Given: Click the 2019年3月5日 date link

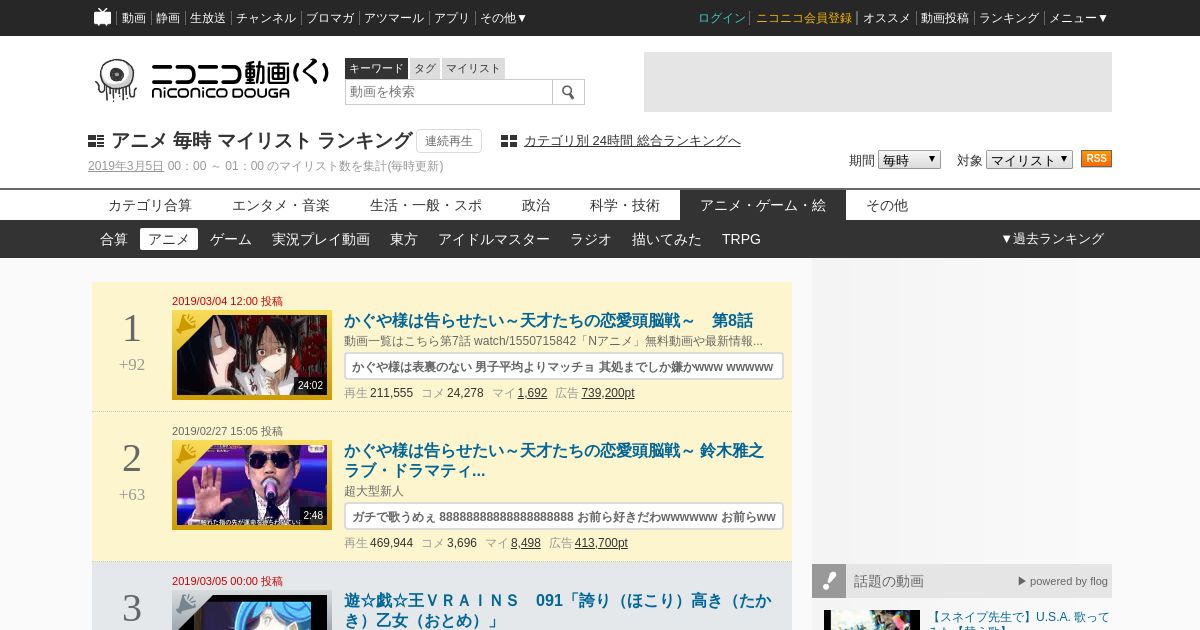Looking at the screenshot, I should [126, 166].
